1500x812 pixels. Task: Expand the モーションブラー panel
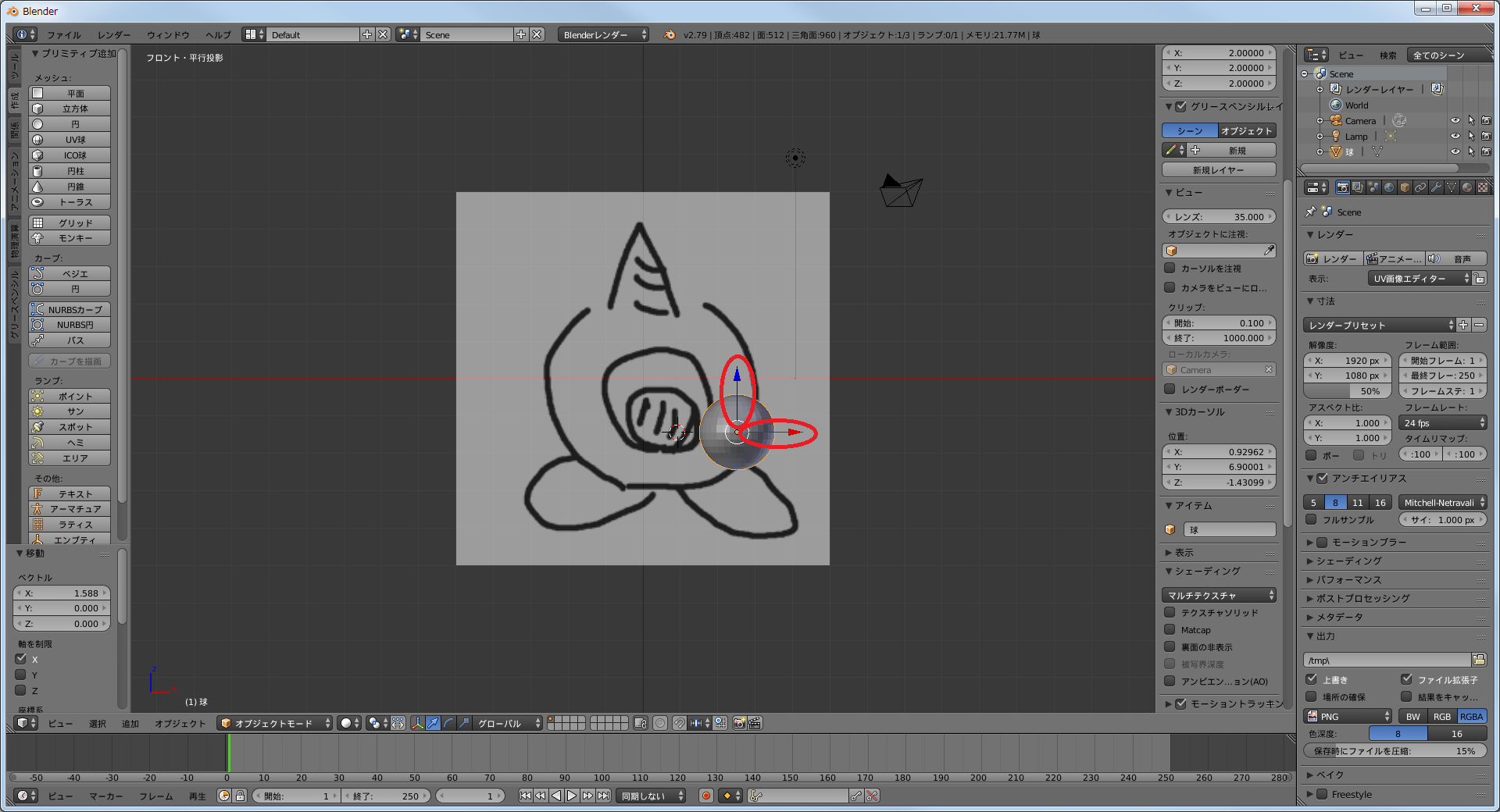point(1310,542)
